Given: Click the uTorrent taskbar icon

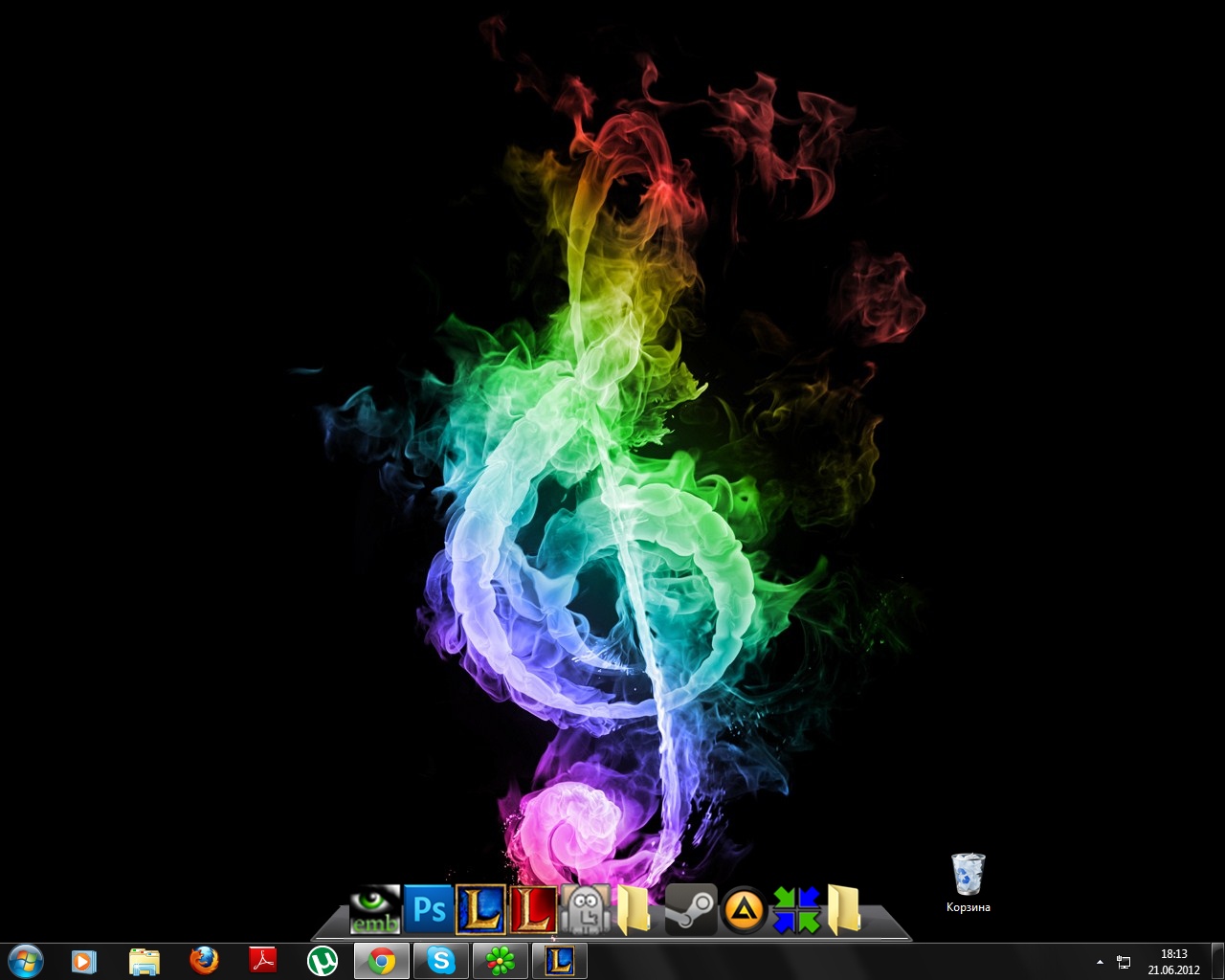Looking at the screenshot, I should (x=322, y=960).
